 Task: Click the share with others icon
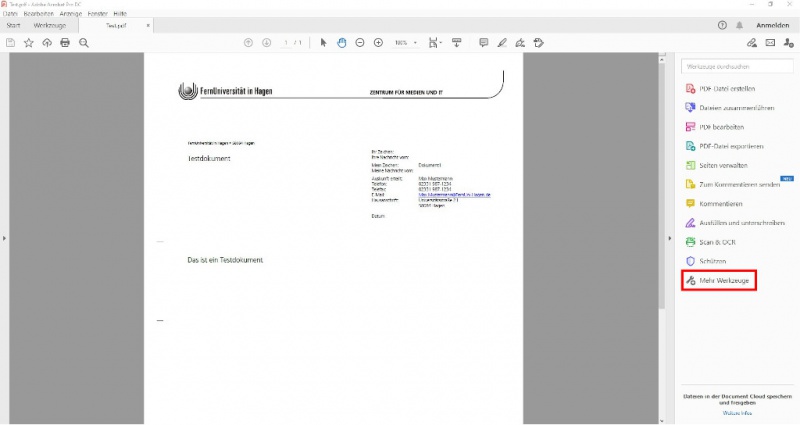click(x=789, y=43)
